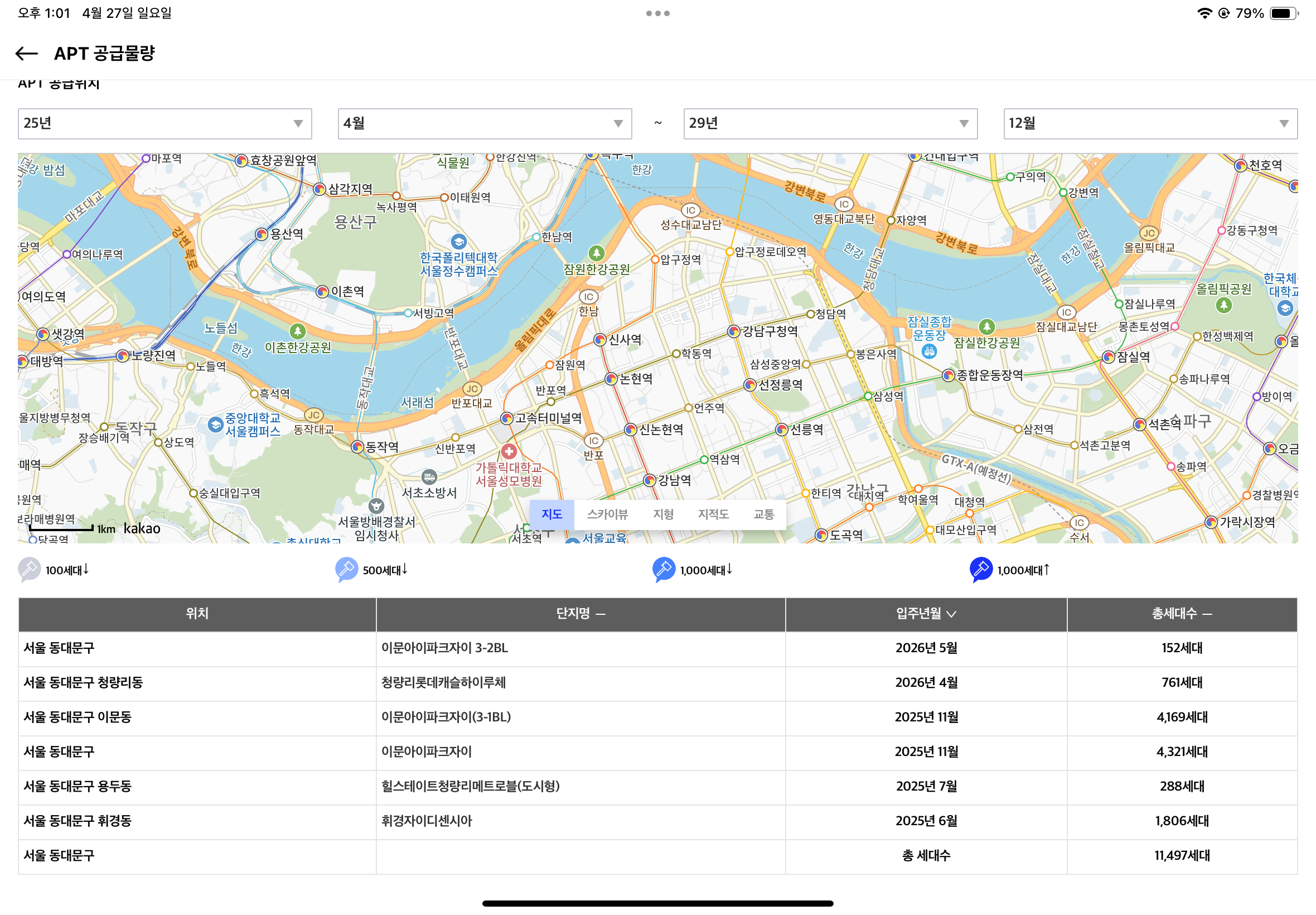
Task: Tap the 서초소방서 fire station icon
Action: point(429,476)
